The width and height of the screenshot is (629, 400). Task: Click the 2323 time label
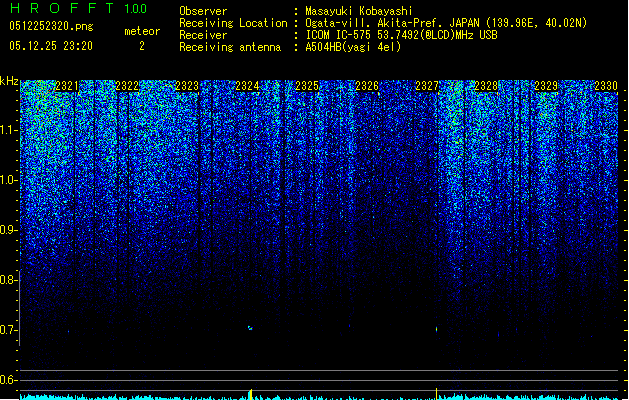pos(187,86)
